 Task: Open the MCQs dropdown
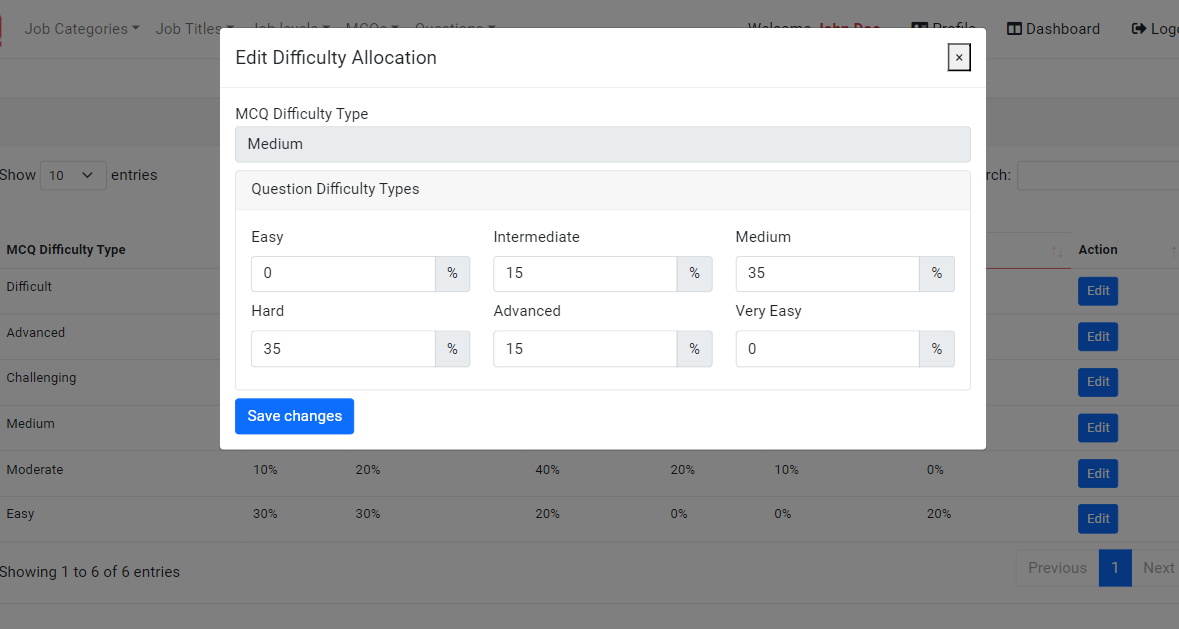pos(365,28)
